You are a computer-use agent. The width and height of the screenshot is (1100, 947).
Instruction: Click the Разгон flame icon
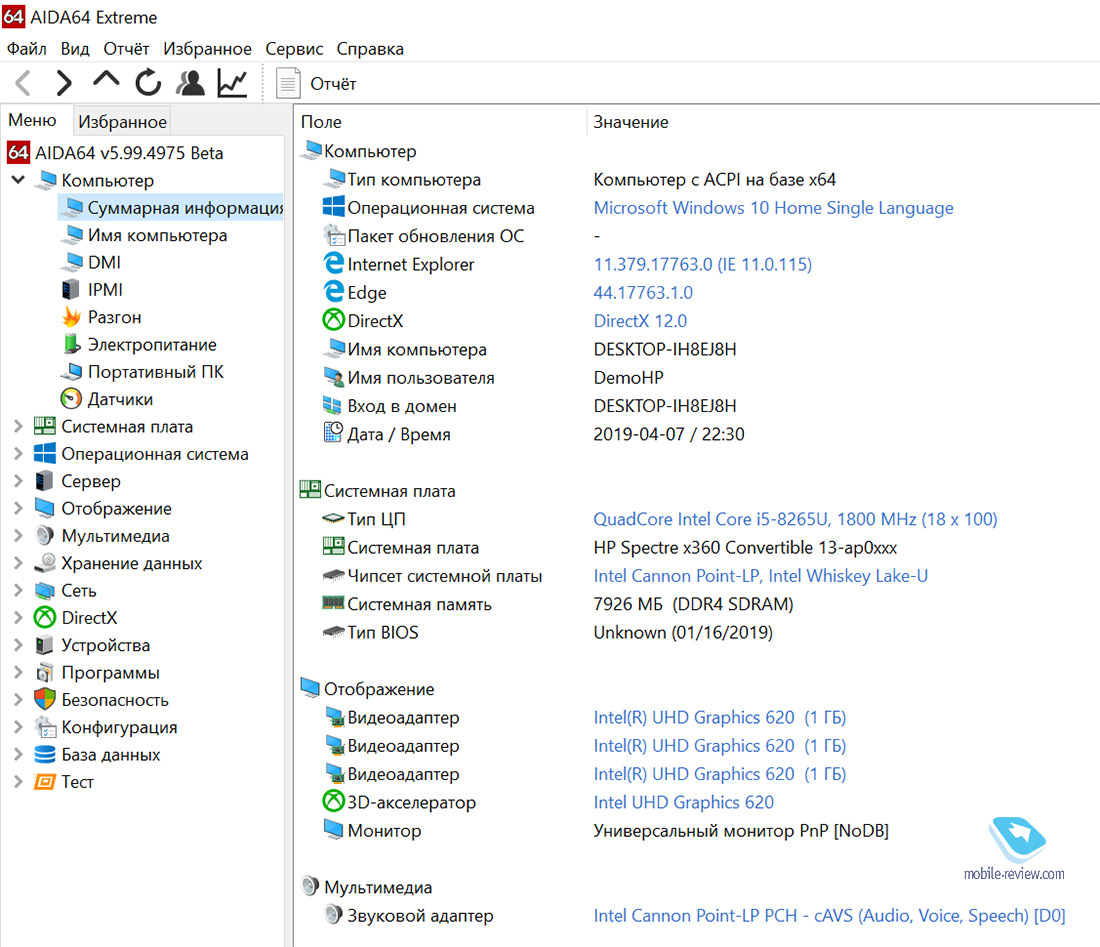(x=71, y=317)
